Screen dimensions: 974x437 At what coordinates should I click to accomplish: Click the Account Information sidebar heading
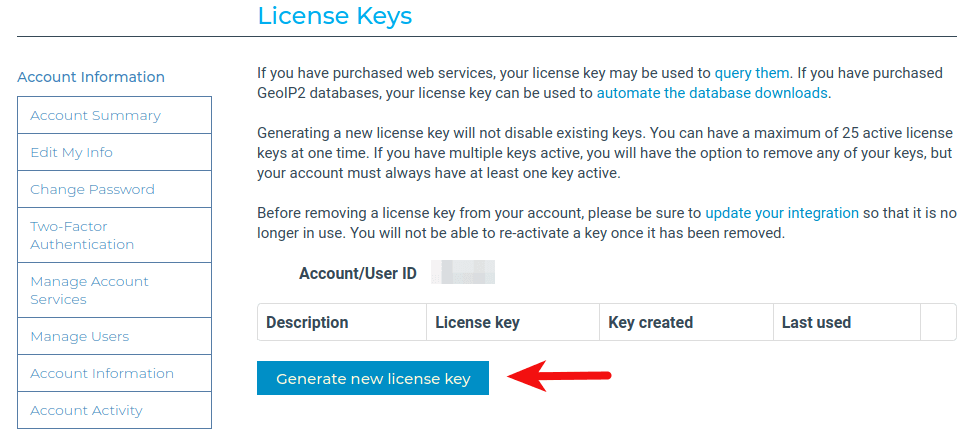click(91, 77)
